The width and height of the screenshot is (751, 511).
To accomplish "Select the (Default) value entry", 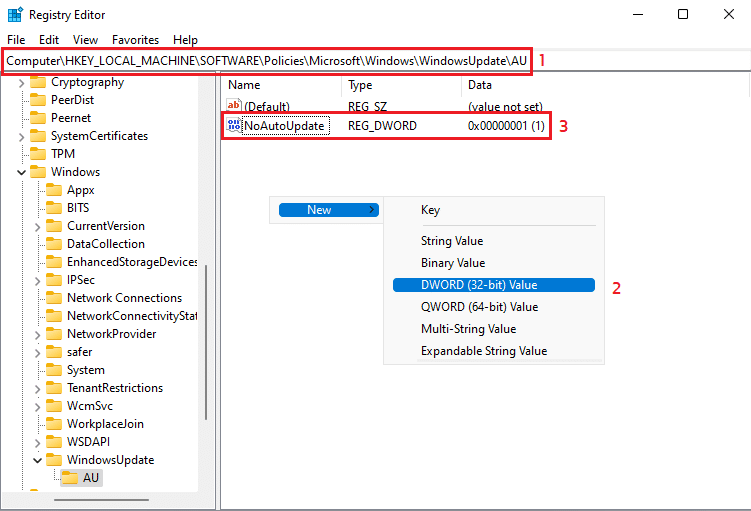I will tap(267, 106).
